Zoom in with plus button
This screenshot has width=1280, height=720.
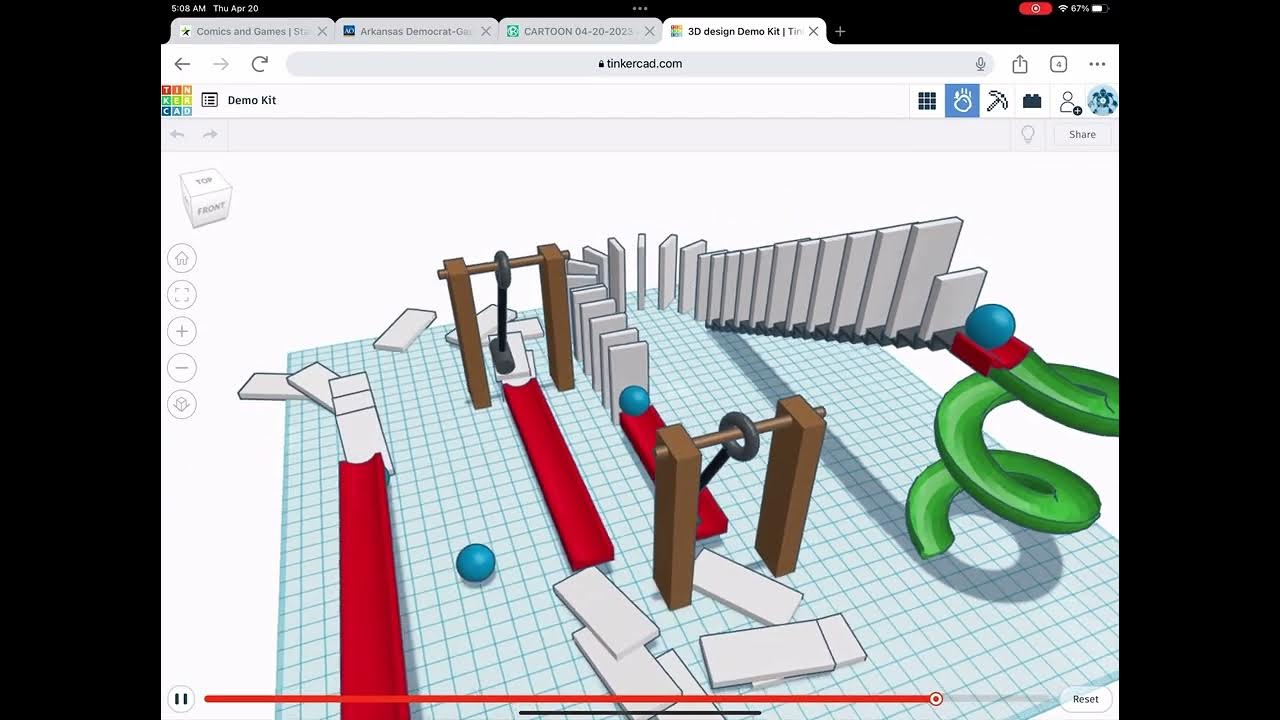(182, 331)
